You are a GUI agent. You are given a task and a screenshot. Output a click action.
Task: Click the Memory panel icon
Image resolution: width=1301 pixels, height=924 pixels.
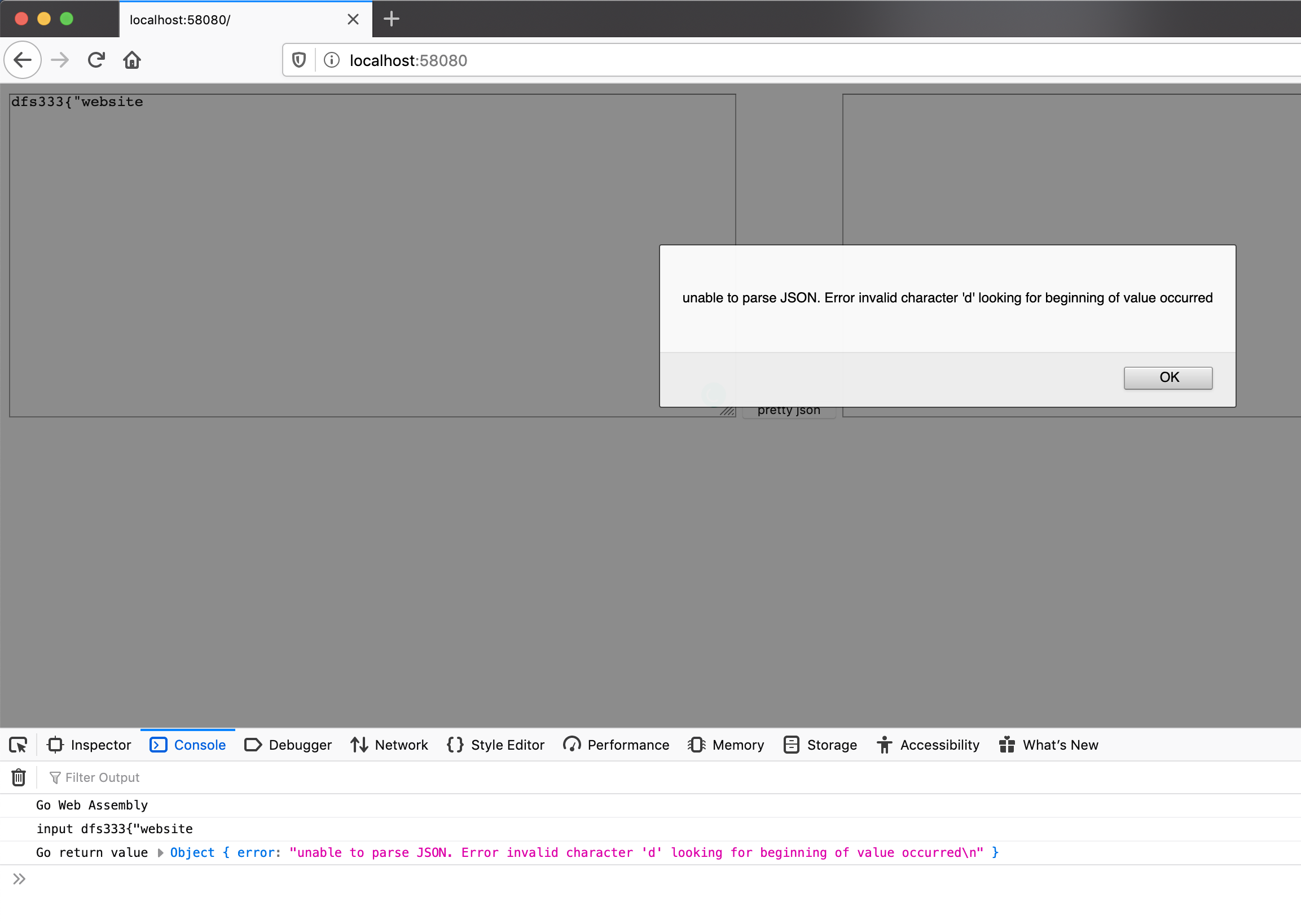pyautogui.click(x=697, y=745)
